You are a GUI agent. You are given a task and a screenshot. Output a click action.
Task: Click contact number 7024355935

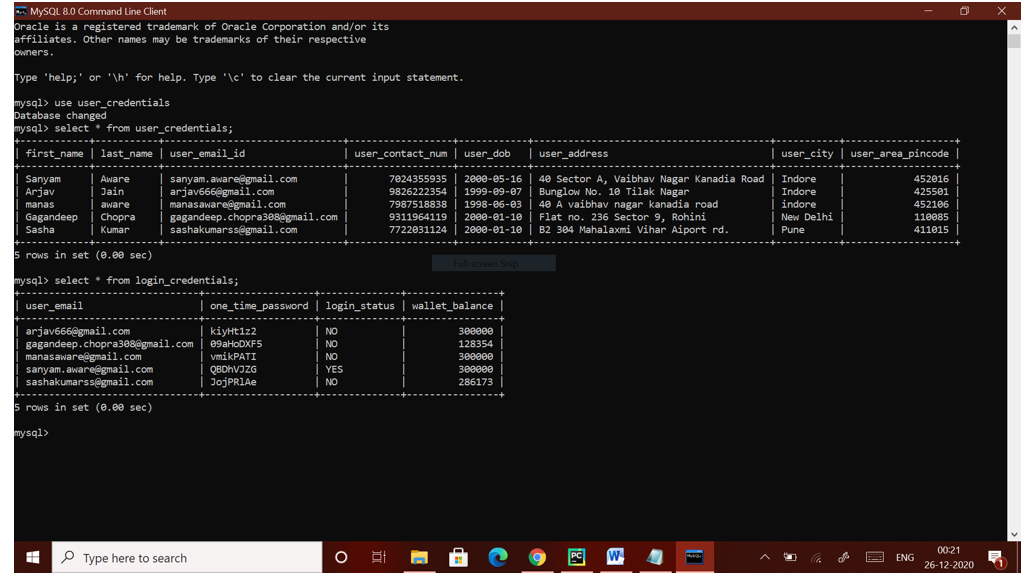(x=418, y=179)
